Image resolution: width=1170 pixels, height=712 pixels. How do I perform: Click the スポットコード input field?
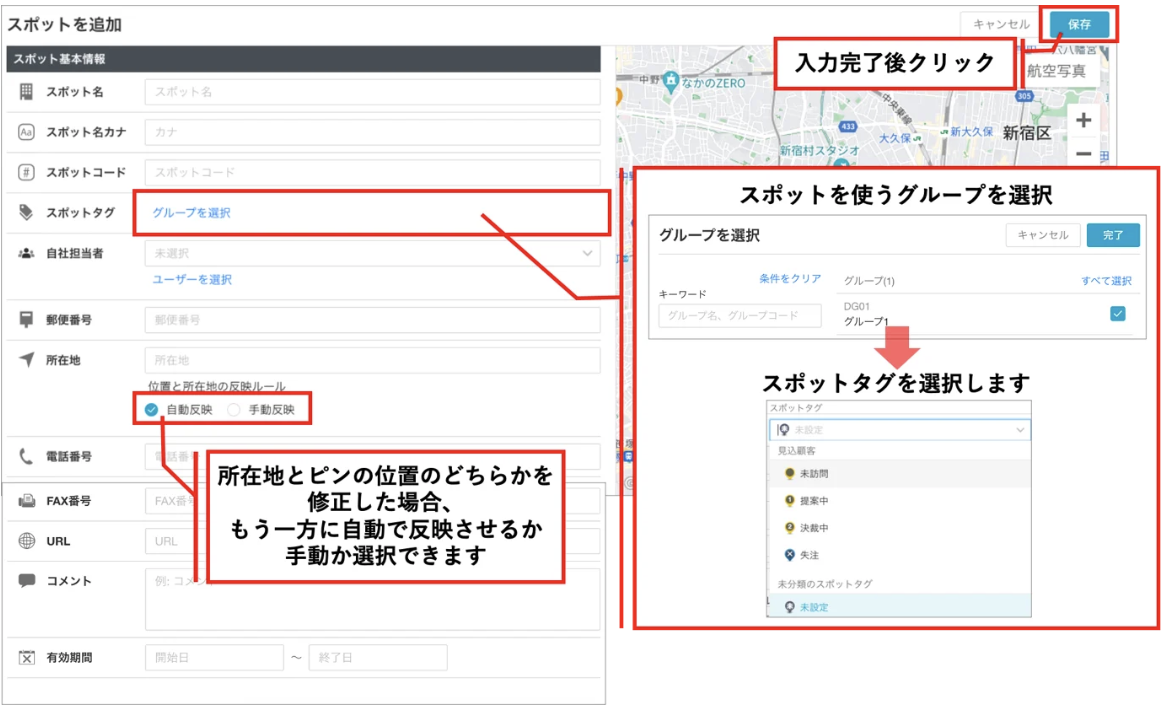[x=372, y=172]
